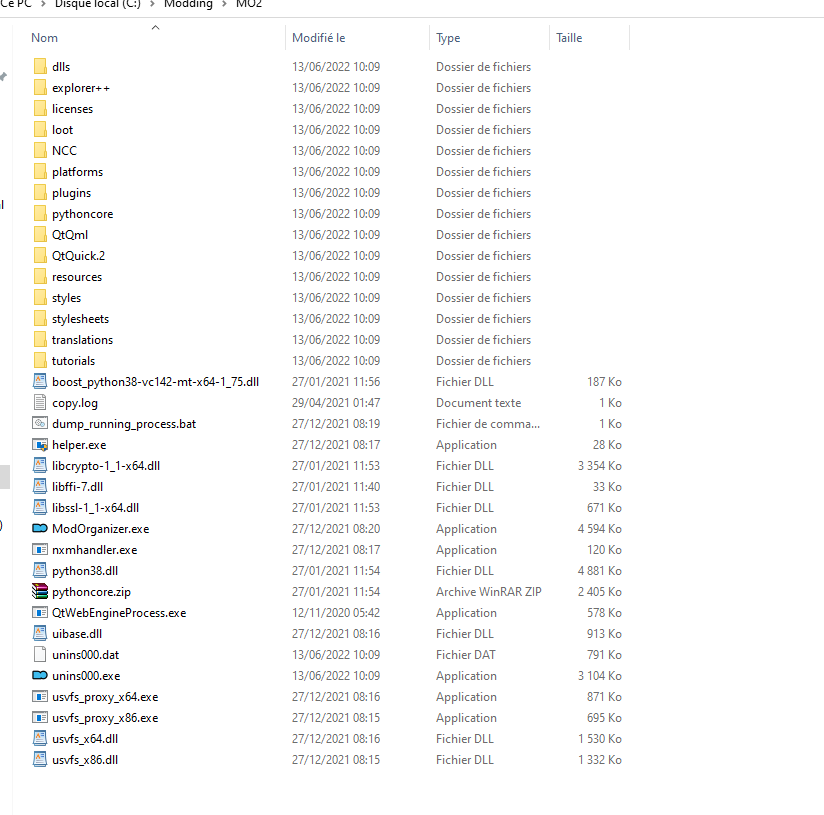Select the platforms folder icon

[40, 171]
